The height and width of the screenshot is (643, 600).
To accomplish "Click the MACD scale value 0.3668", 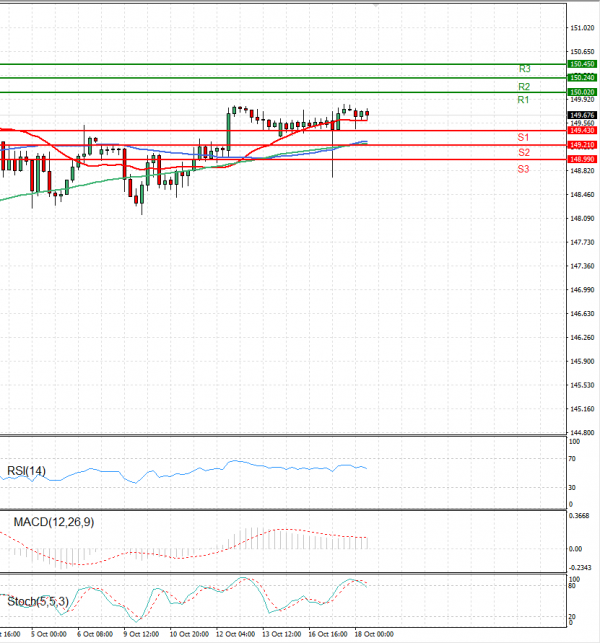I will click(579, 516).
